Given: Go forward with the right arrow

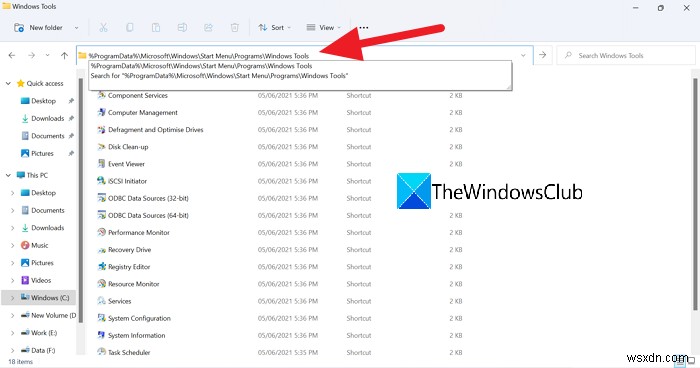Looking at the screenshot, I should (x=31, y=55).
